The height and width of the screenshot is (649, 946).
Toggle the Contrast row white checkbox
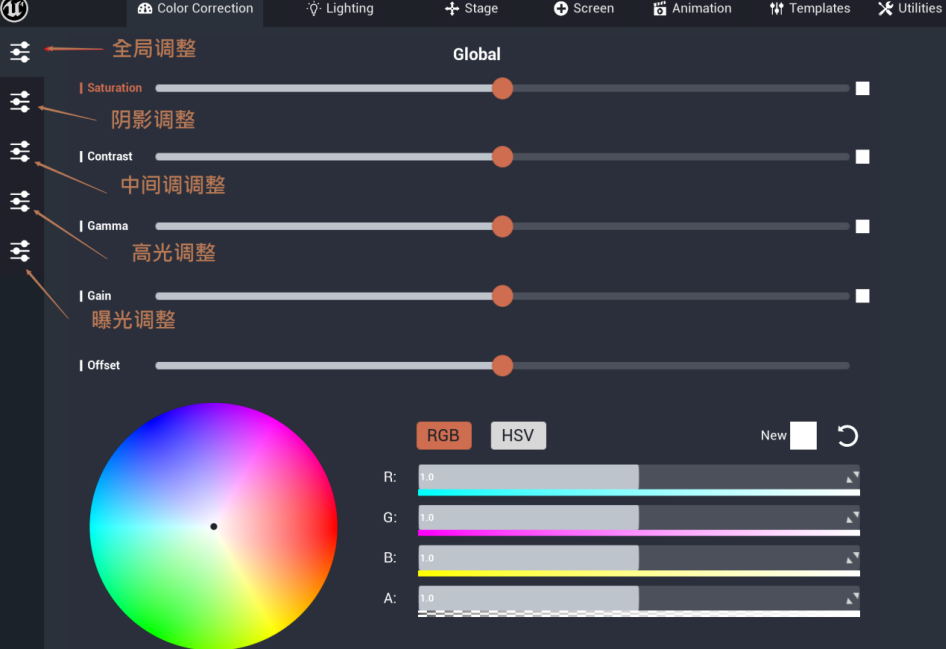[x=862, y=157]
